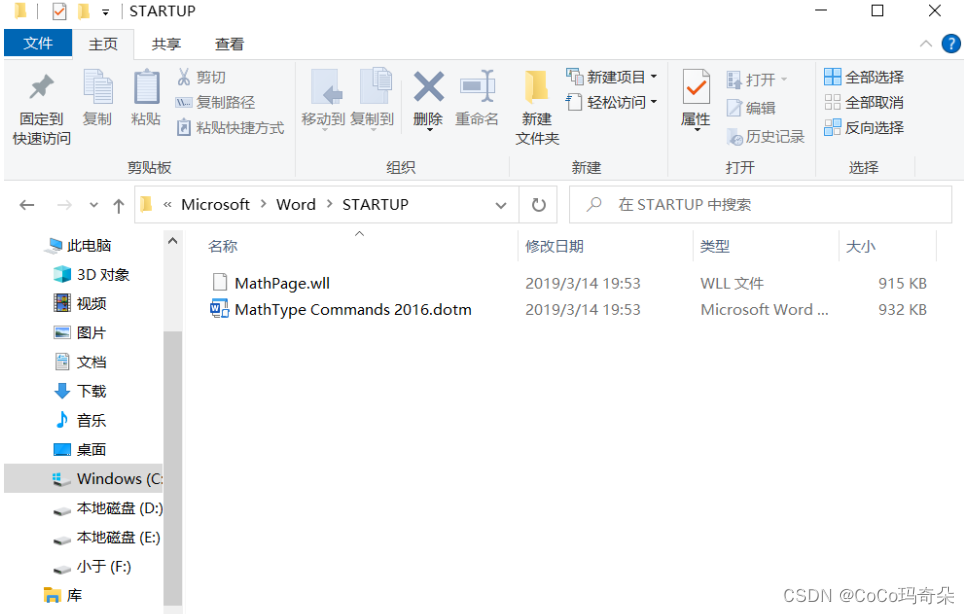Select local disk (D:)

click(108, 508)
